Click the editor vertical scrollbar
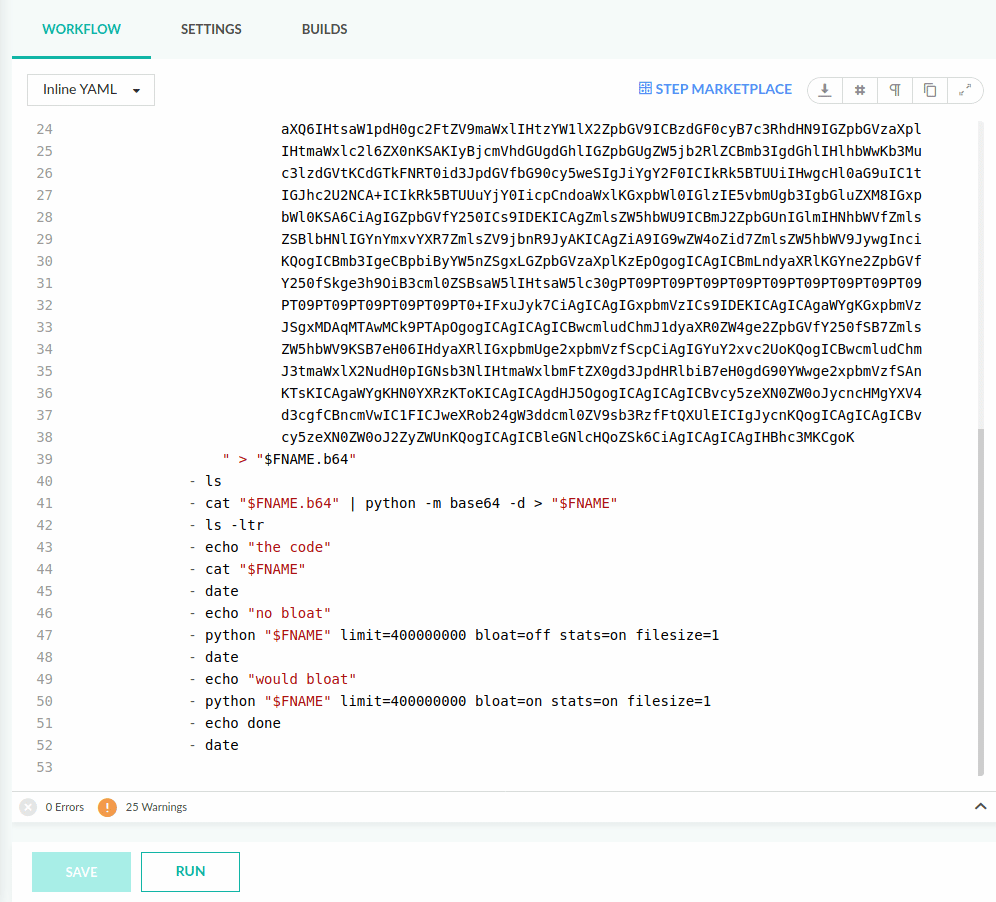The width and height of the screenshot is (996, 902). pos(980,600)
